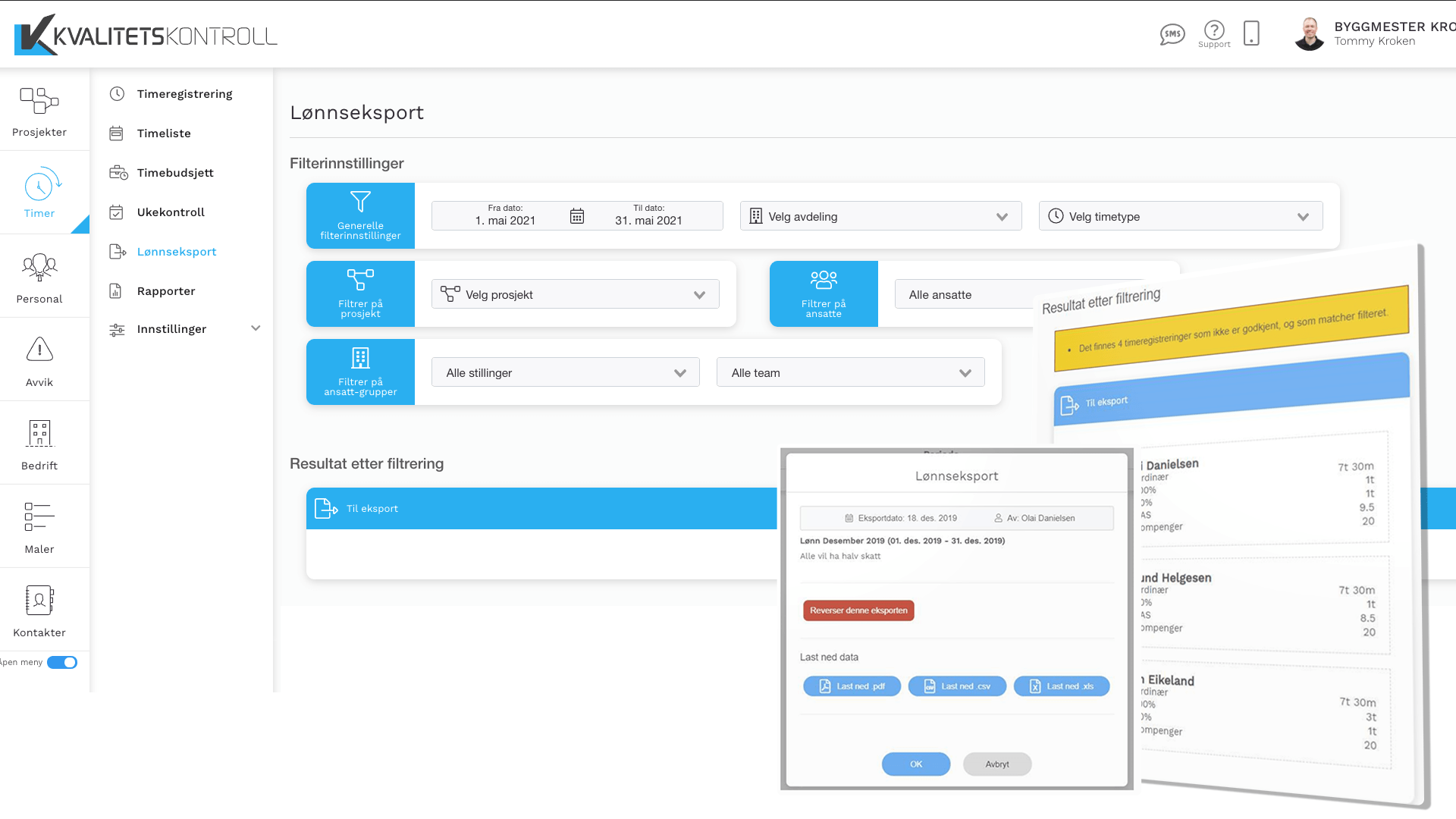The height and width of the screenshot is (819, 1456).
Task: Go to the Personal section
Action: coord(39,278)
